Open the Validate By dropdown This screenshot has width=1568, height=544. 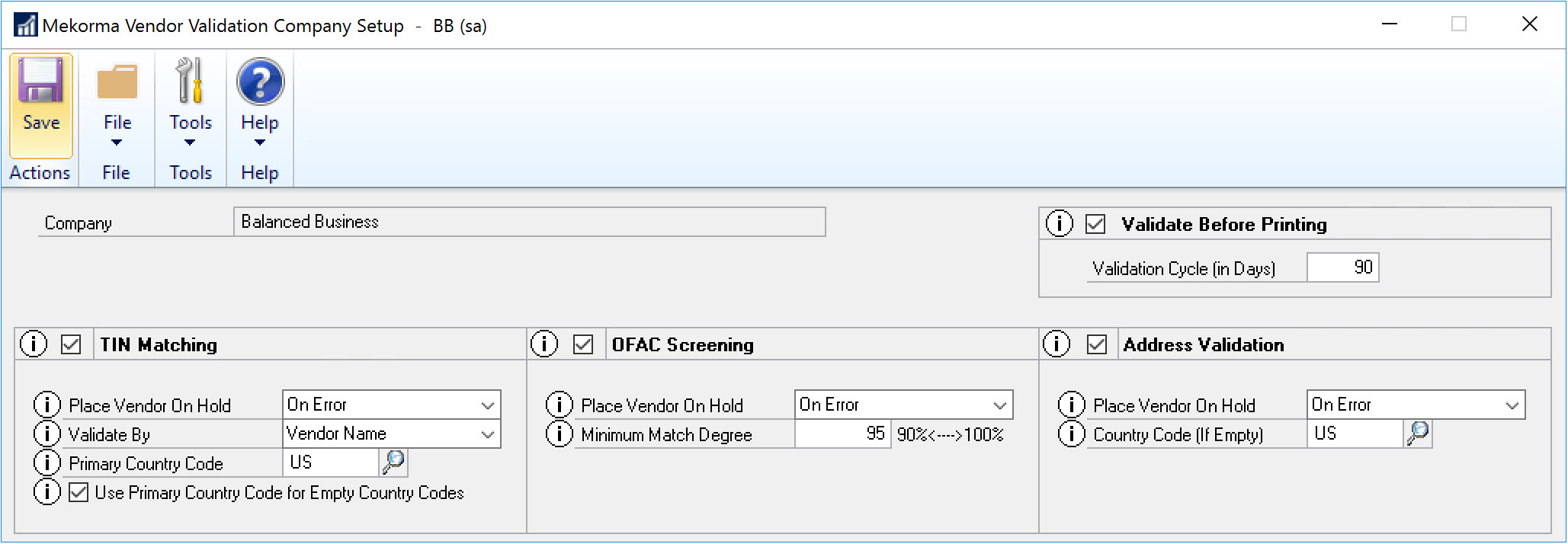point(488,434)
